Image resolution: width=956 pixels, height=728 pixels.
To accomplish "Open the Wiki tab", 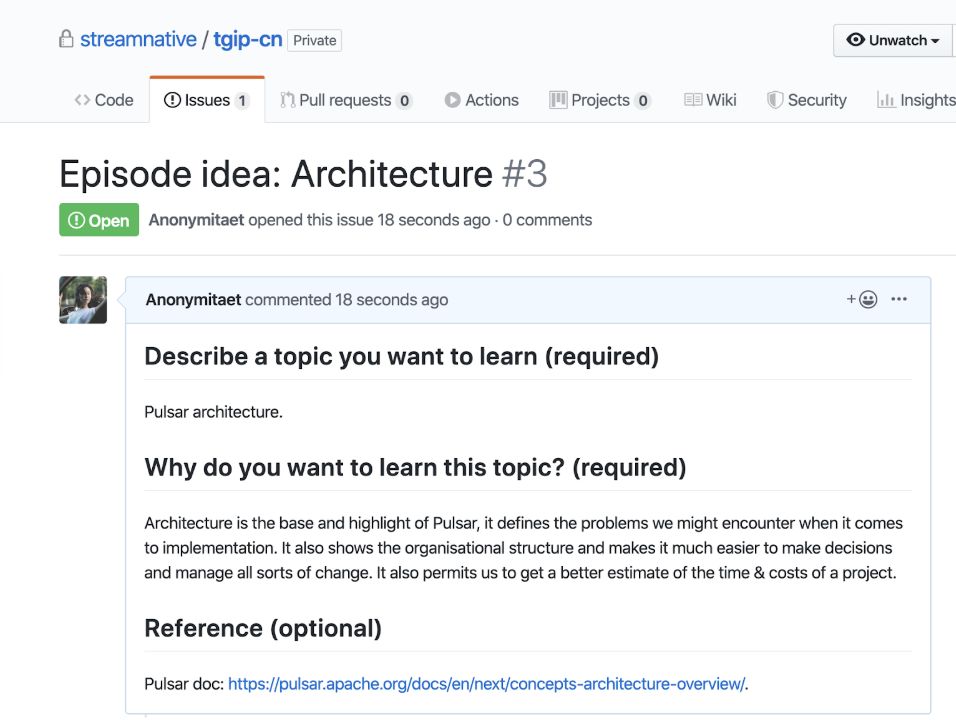I will [710, 100].
